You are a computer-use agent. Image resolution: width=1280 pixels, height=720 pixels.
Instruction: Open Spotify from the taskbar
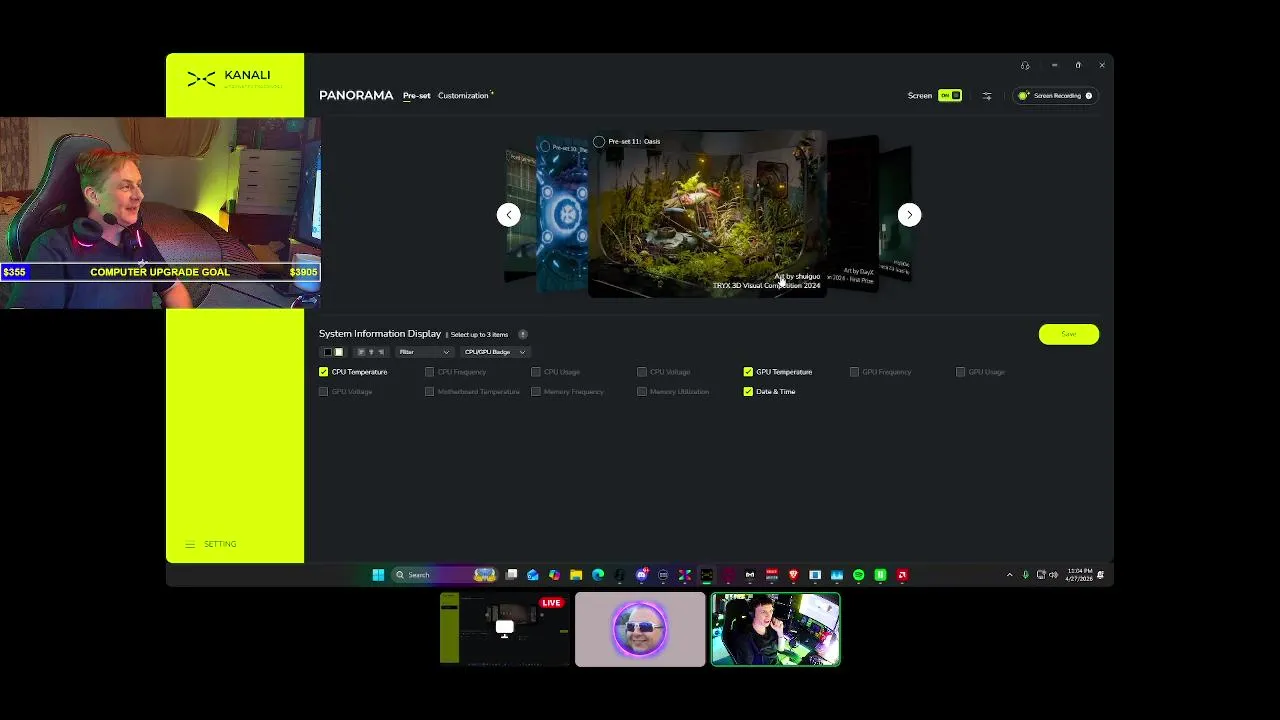click(859, 575)
